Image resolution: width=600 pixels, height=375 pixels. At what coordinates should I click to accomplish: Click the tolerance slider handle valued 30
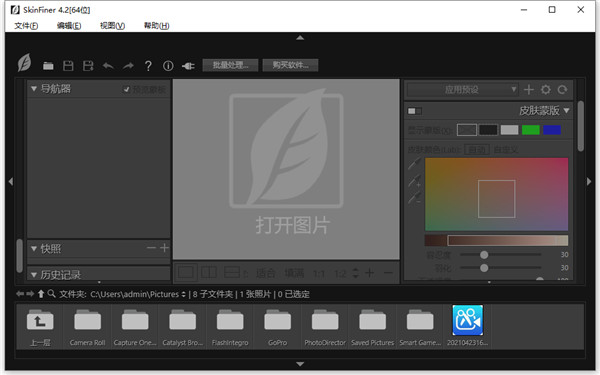point(484,254)
